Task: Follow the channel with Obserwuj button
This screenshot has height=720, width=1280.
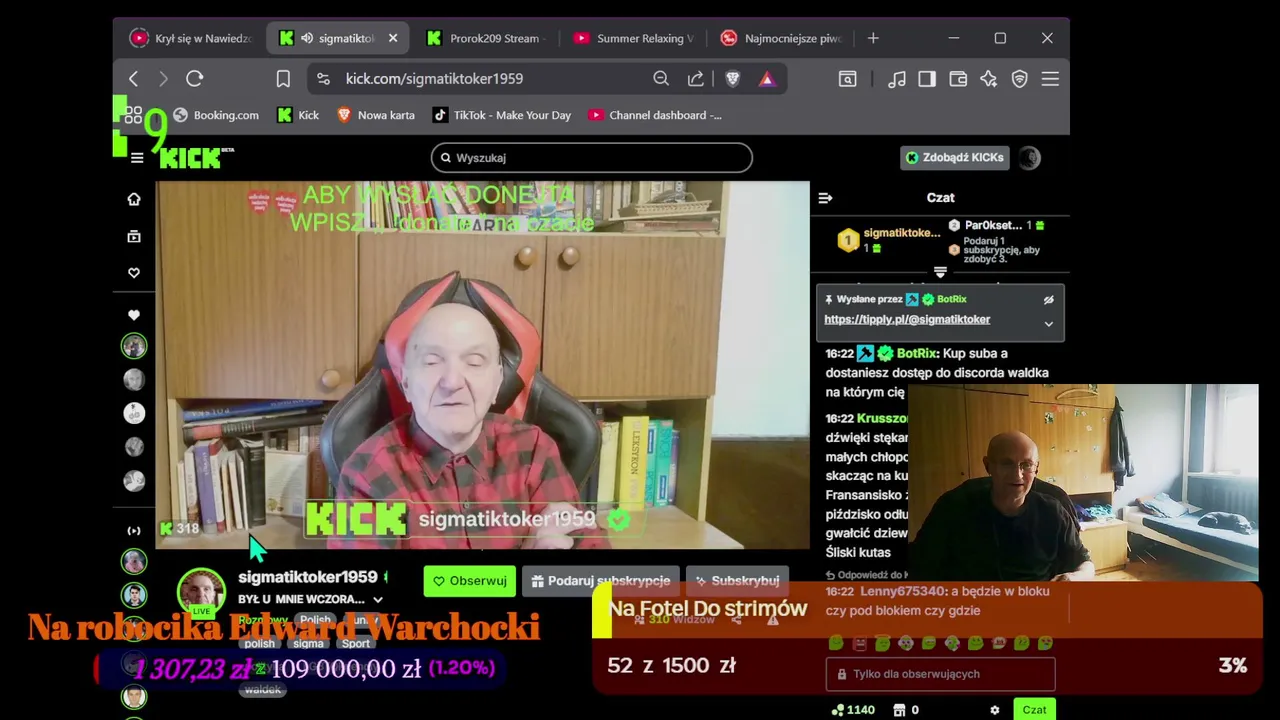Action: [x=469, y=581]
